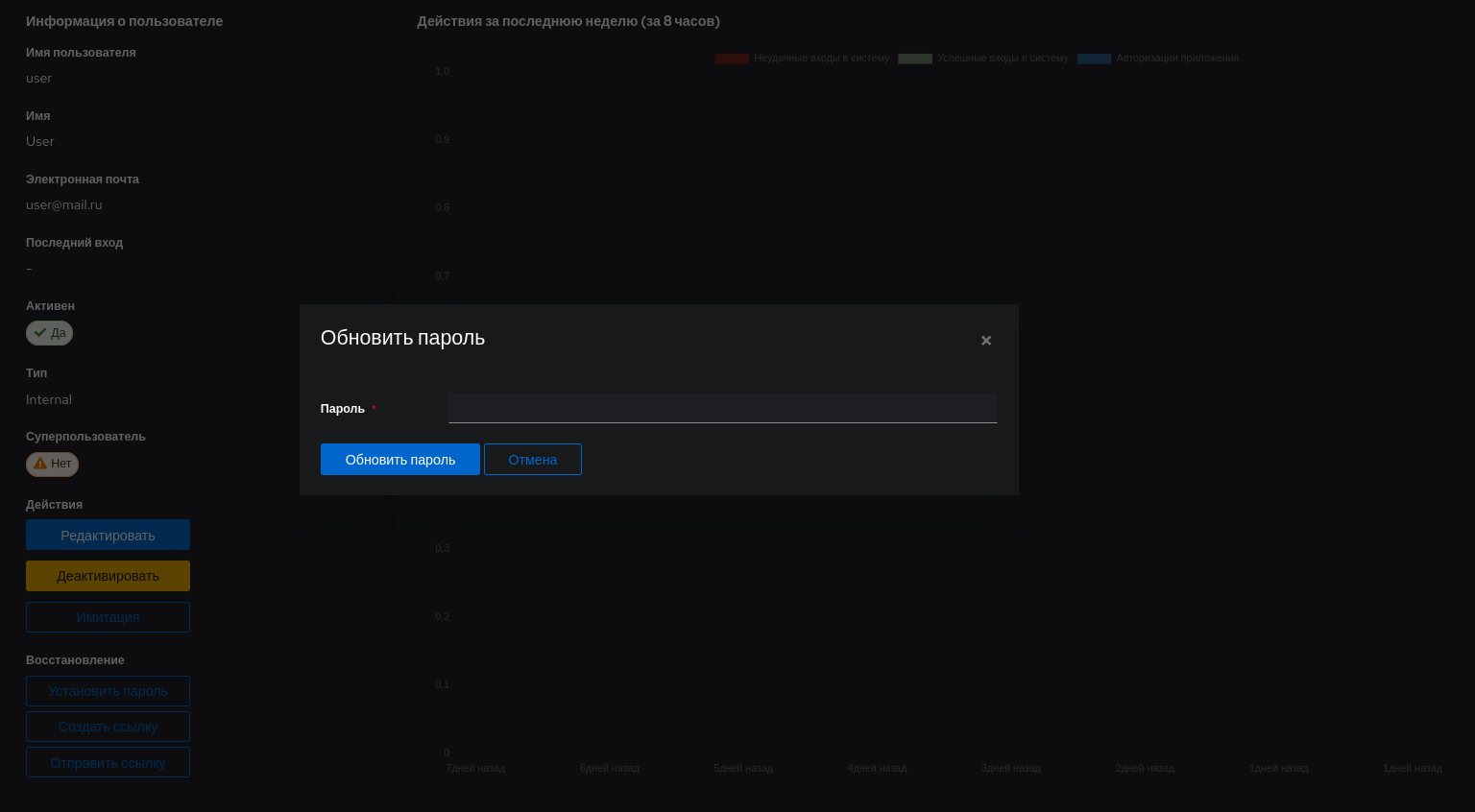Image resolution: width=1475 pixels, height=812 pixels.
Task: Click the yellow Деактивировать button
Action: tap(108, 576)
